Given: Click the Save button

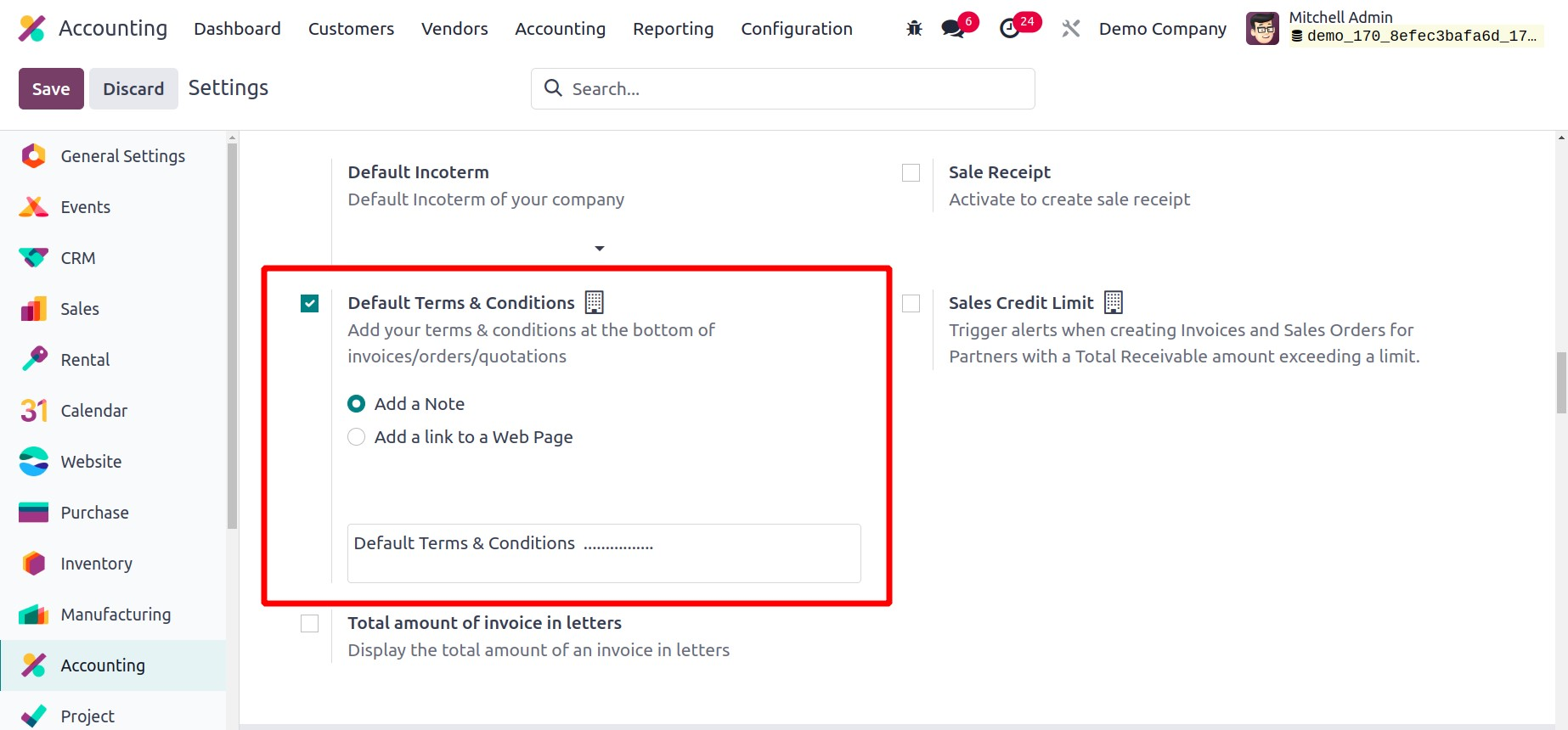Looking at the screenshot, I should click(51, 89).
